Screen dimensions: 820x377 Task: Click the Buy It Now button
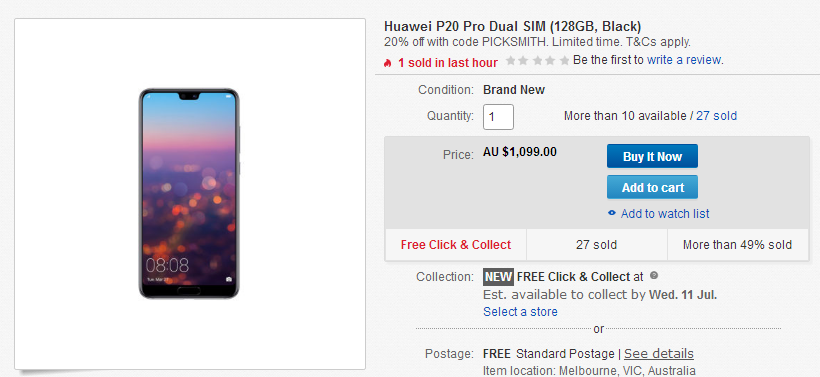pyautogui.click(x=652, y=156)
